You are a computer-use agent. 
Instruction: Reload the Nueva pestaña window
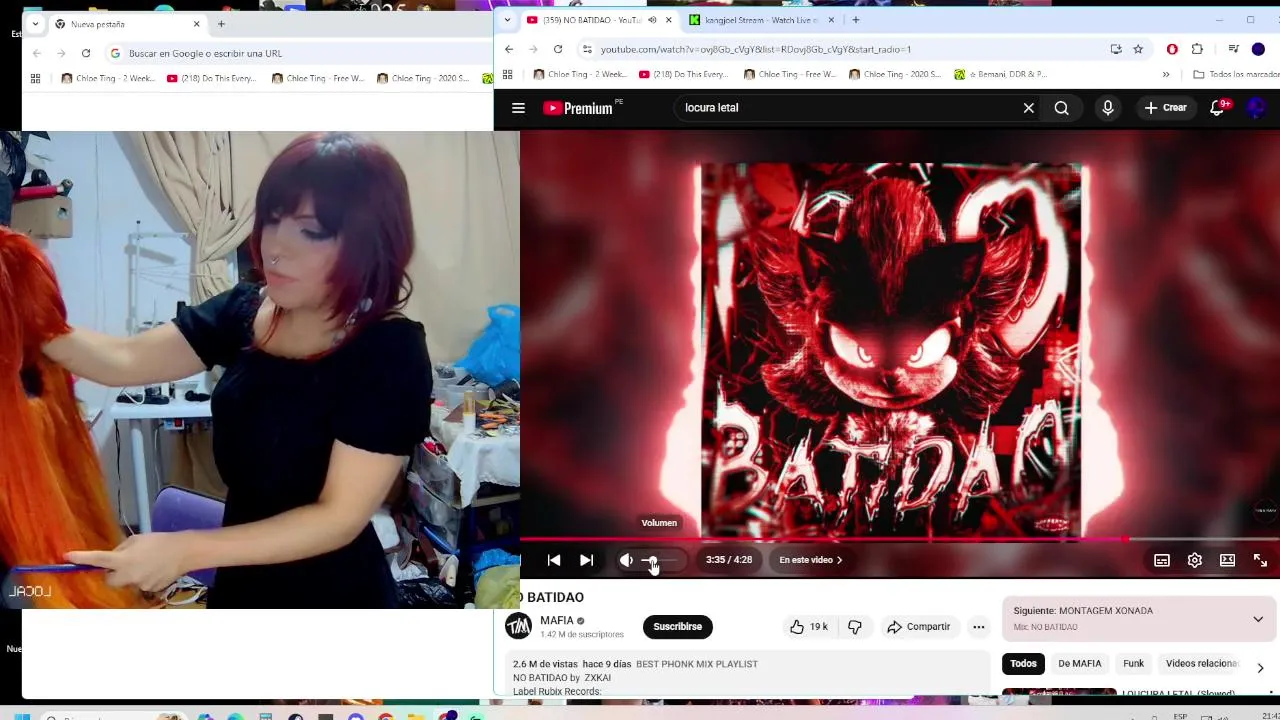point(86,53)
